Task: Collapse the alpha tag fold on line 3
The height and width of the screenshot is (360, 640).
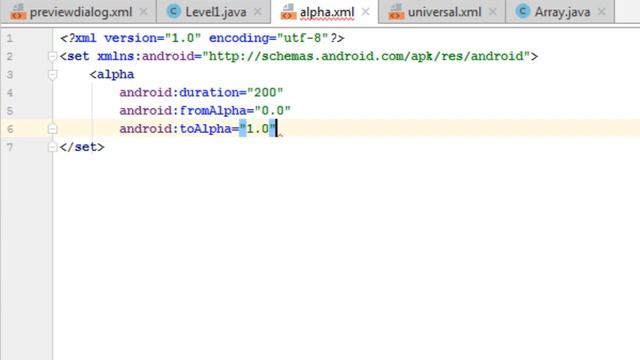Action: tap(52, 74)
